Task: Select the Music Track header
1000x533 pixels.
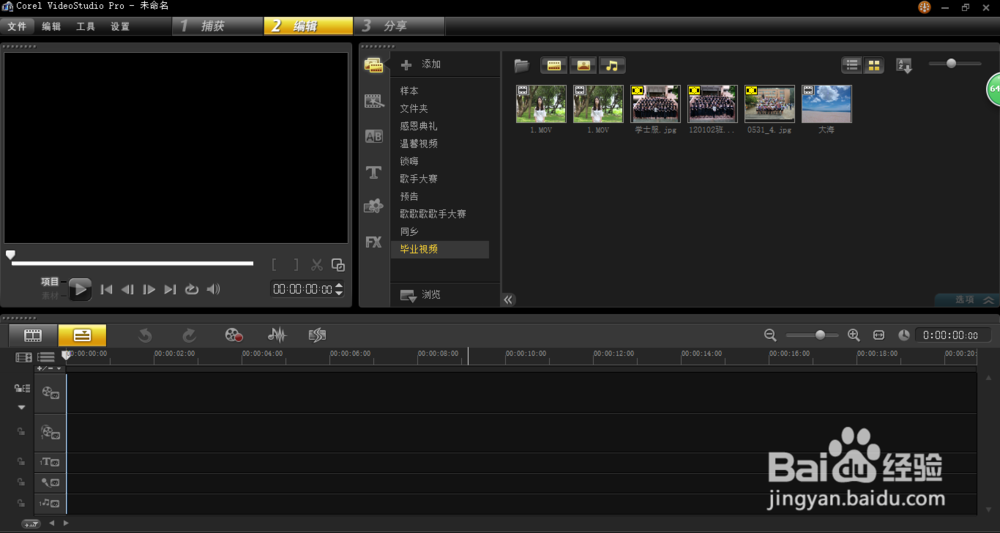Action: [x=50, y=504]
